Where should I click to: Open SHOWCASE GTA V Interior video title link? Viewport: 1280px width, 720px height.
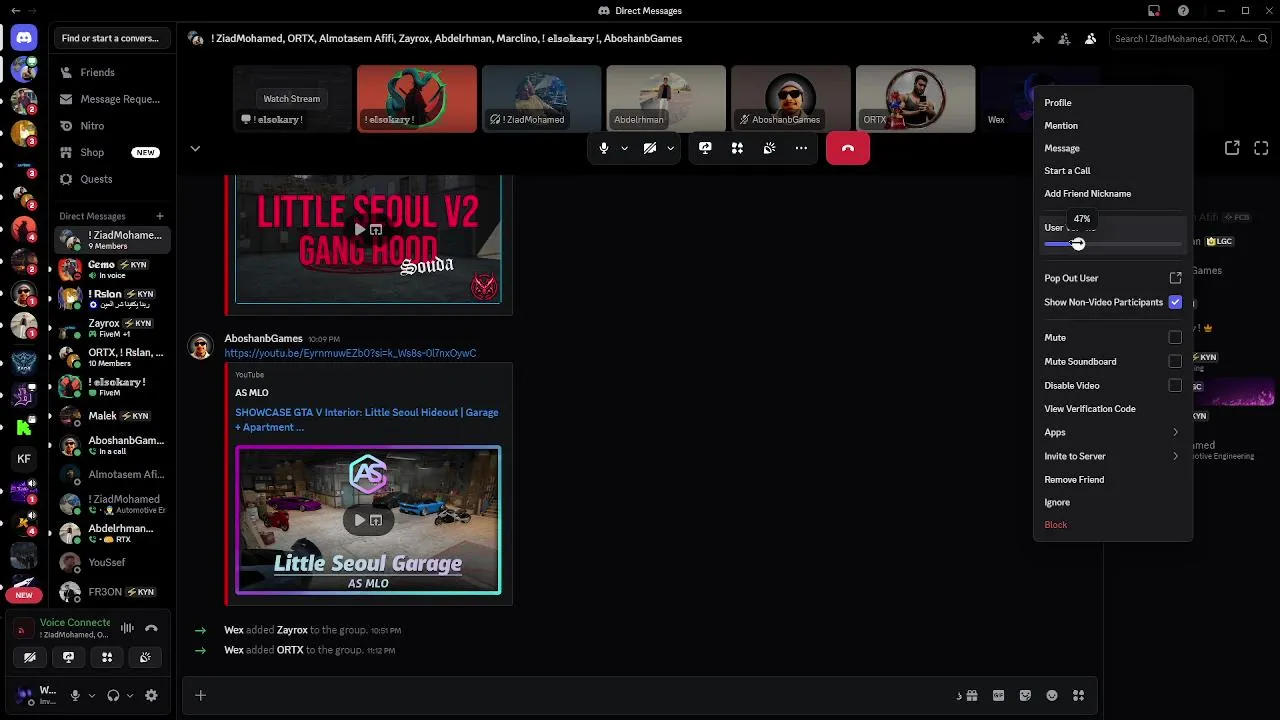click(x=366, y=419)
